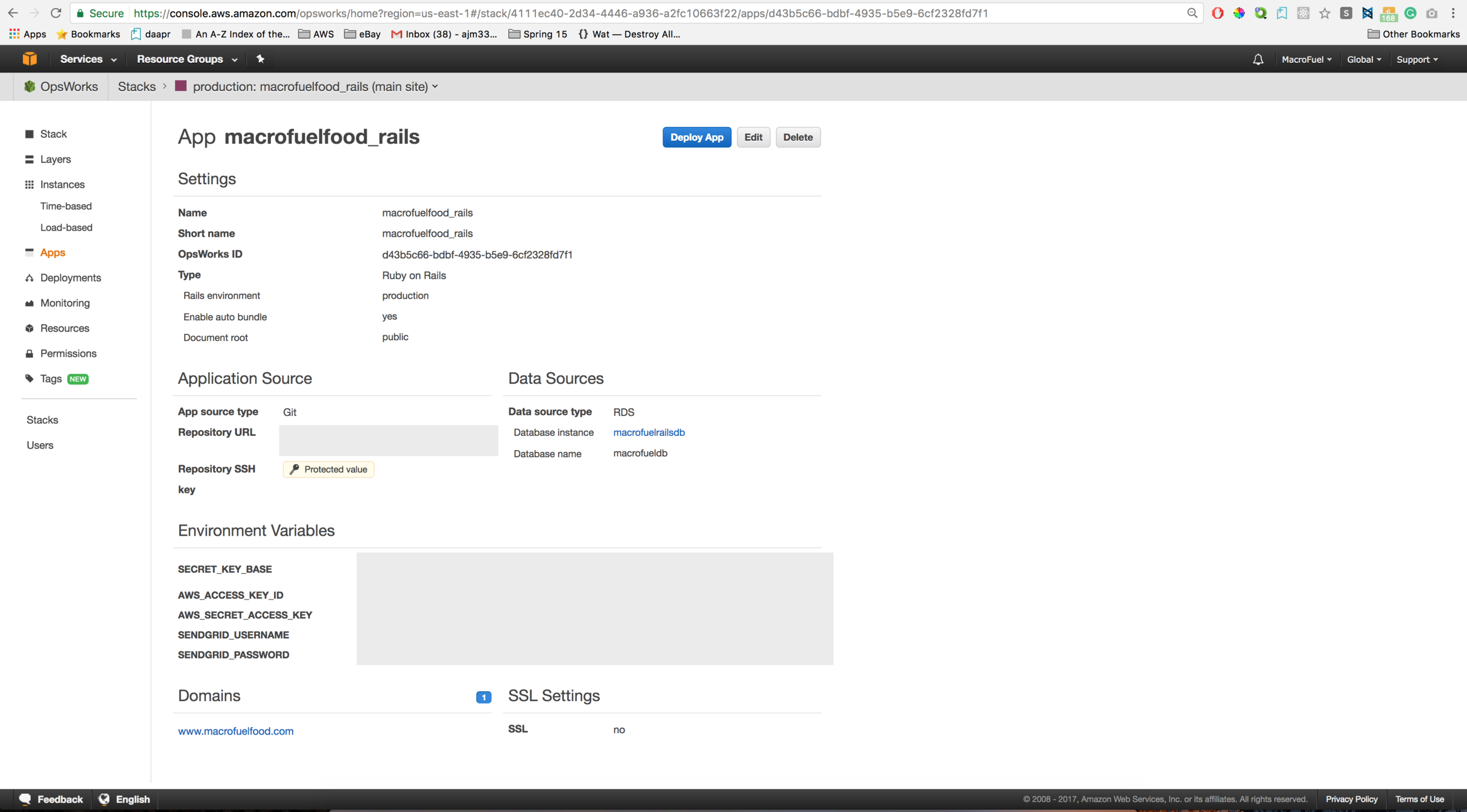This screenshot has width=1467, height=812.
Task: Change language via English footer button
Action: (x=124, y=799)
